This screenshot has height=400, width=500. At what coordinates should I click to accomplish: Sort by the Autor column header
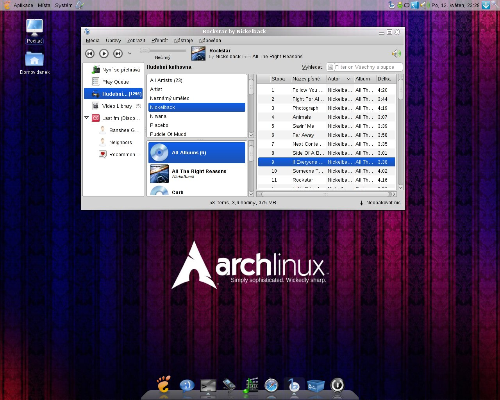click(x=338, y=79)
